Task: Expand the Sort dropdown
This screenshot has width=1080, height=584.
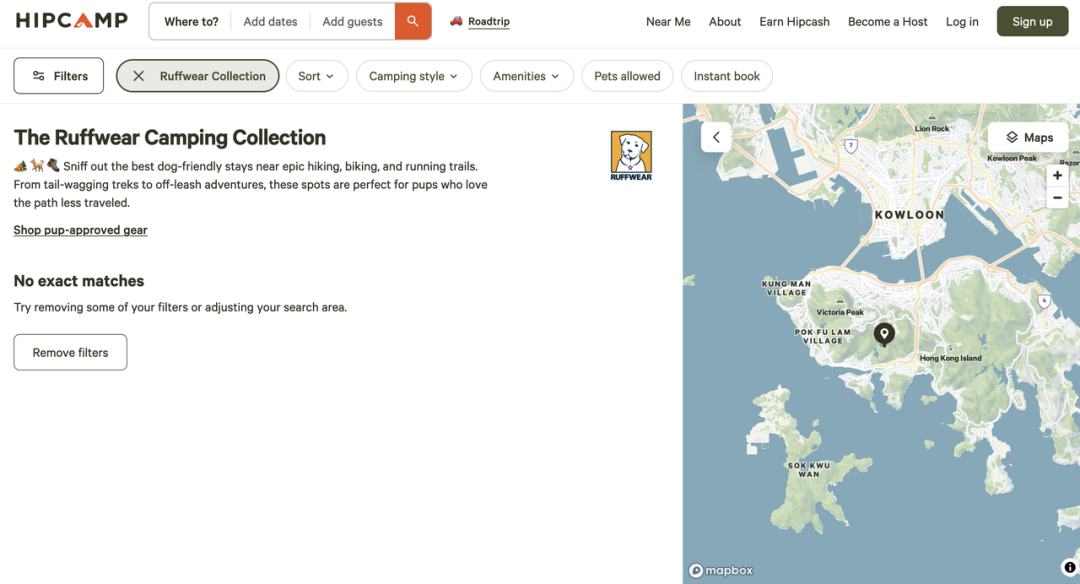Action: [x=317, y=76]
